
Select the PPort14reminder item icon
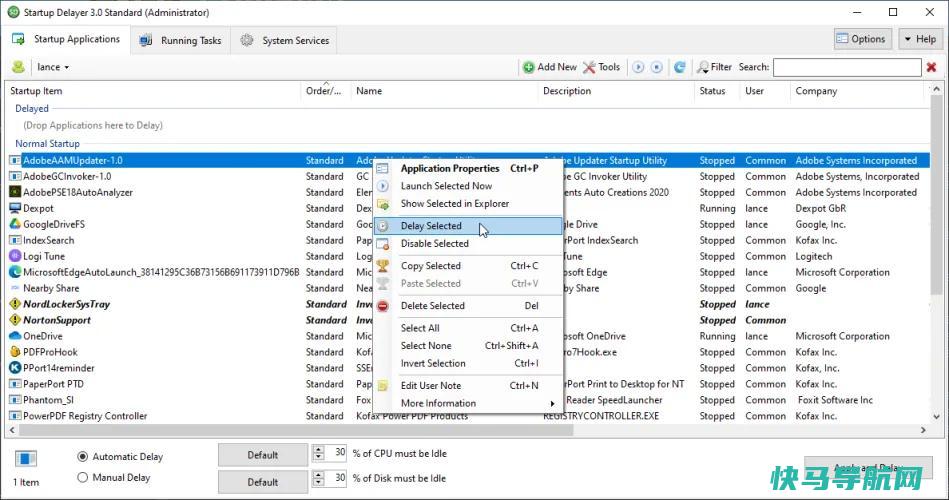pyautogui.click(x=15, y=368)
